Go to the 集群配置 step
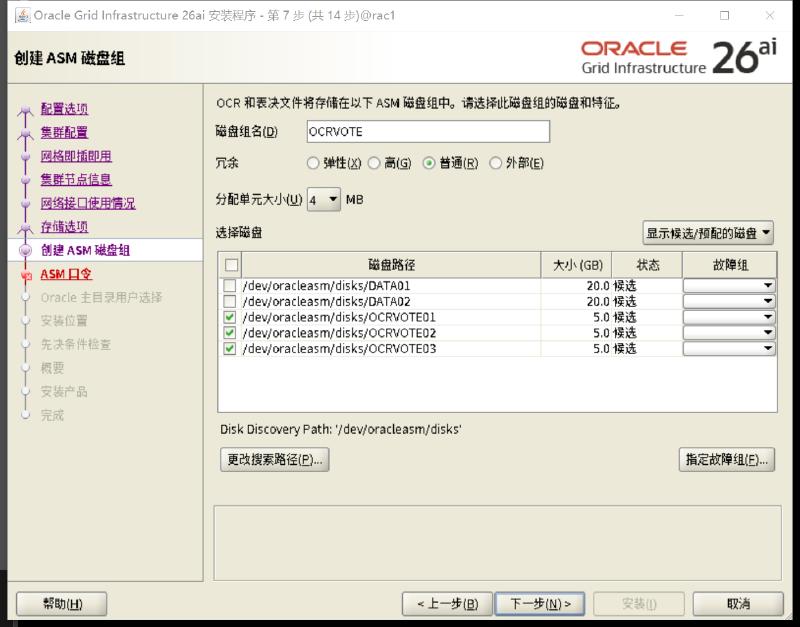800x627 pixels. pyautogui.click(x=64, y=133)
